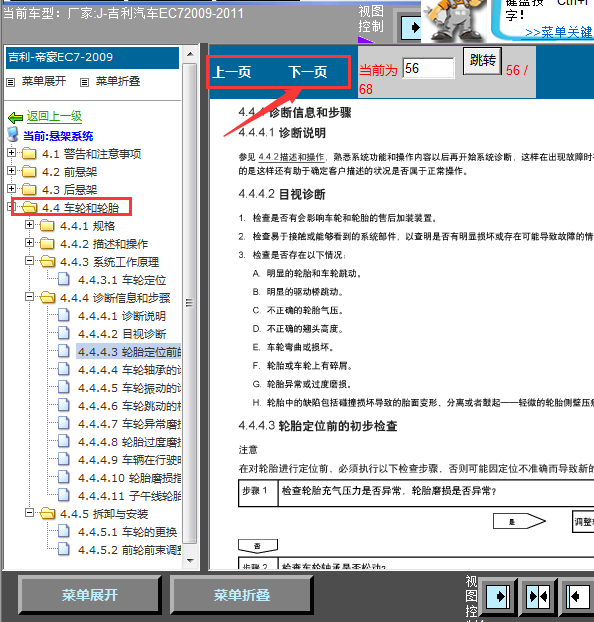Collapse the 4.4.3 系统工作原理 node
594x622 pixels.
pyautogui.click(x=29, y=261)
